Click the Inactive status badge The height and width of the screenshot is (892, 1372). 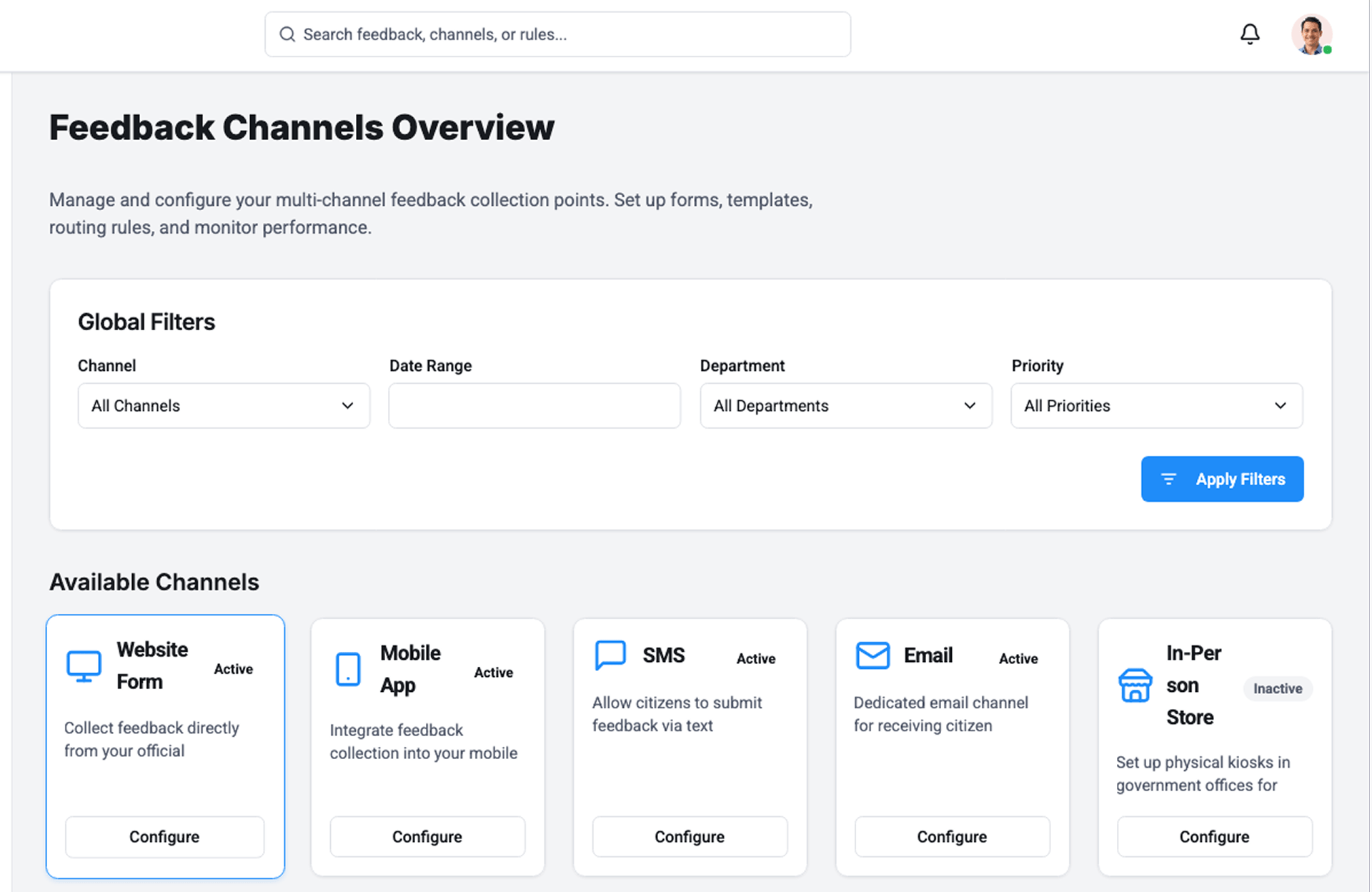pyautogui.click(x=1277, y=688)
